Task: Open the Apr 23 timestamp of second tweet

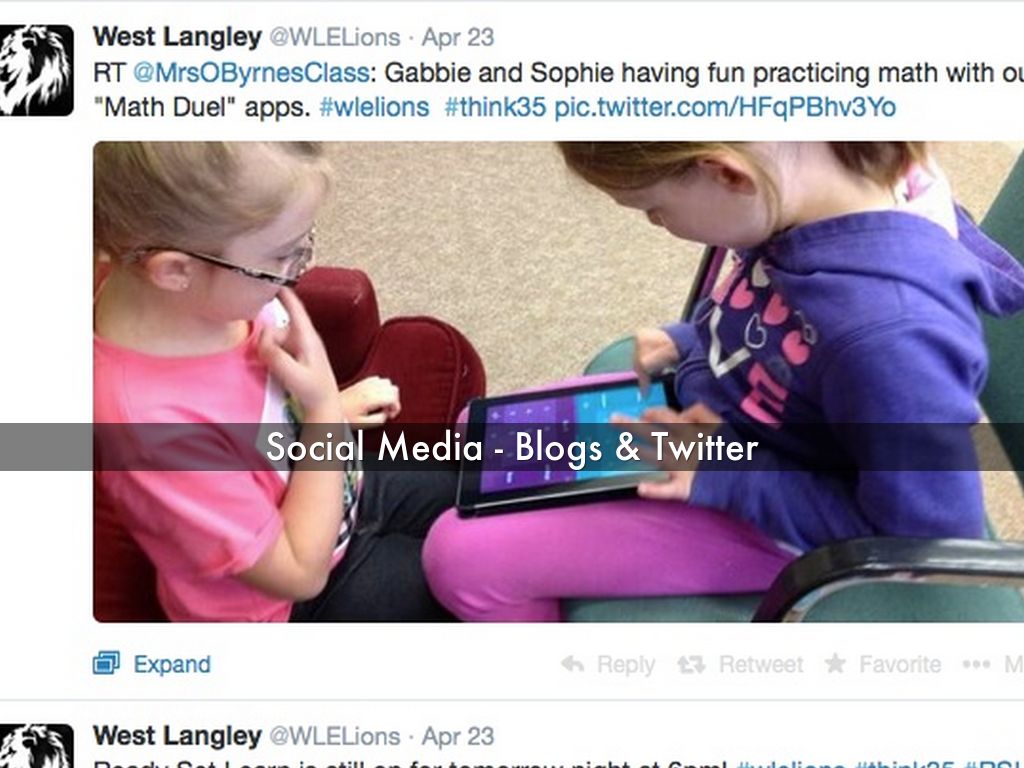Action: coord(458,737)
